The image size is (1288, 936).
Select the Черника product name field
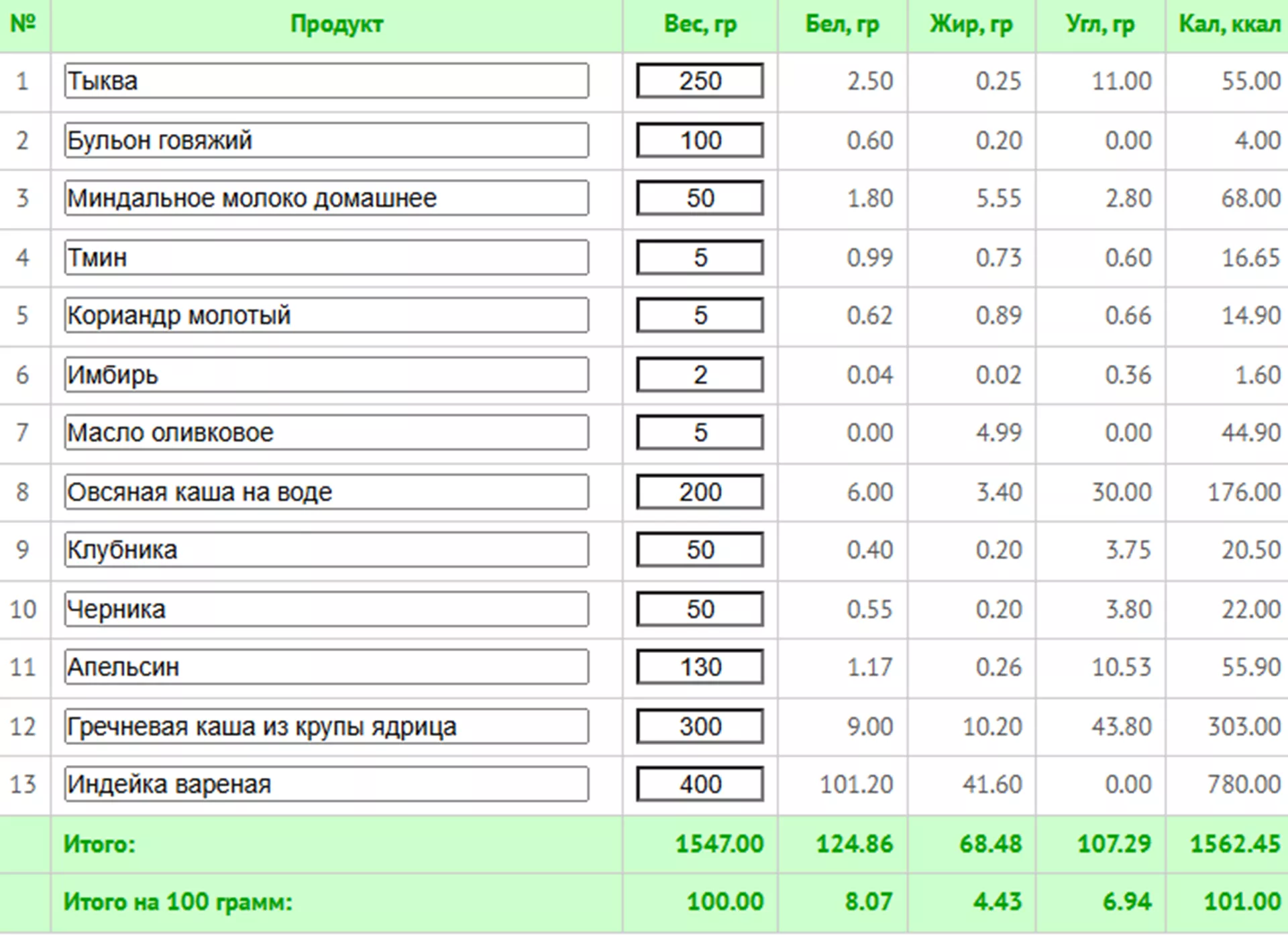coord(327,609)
